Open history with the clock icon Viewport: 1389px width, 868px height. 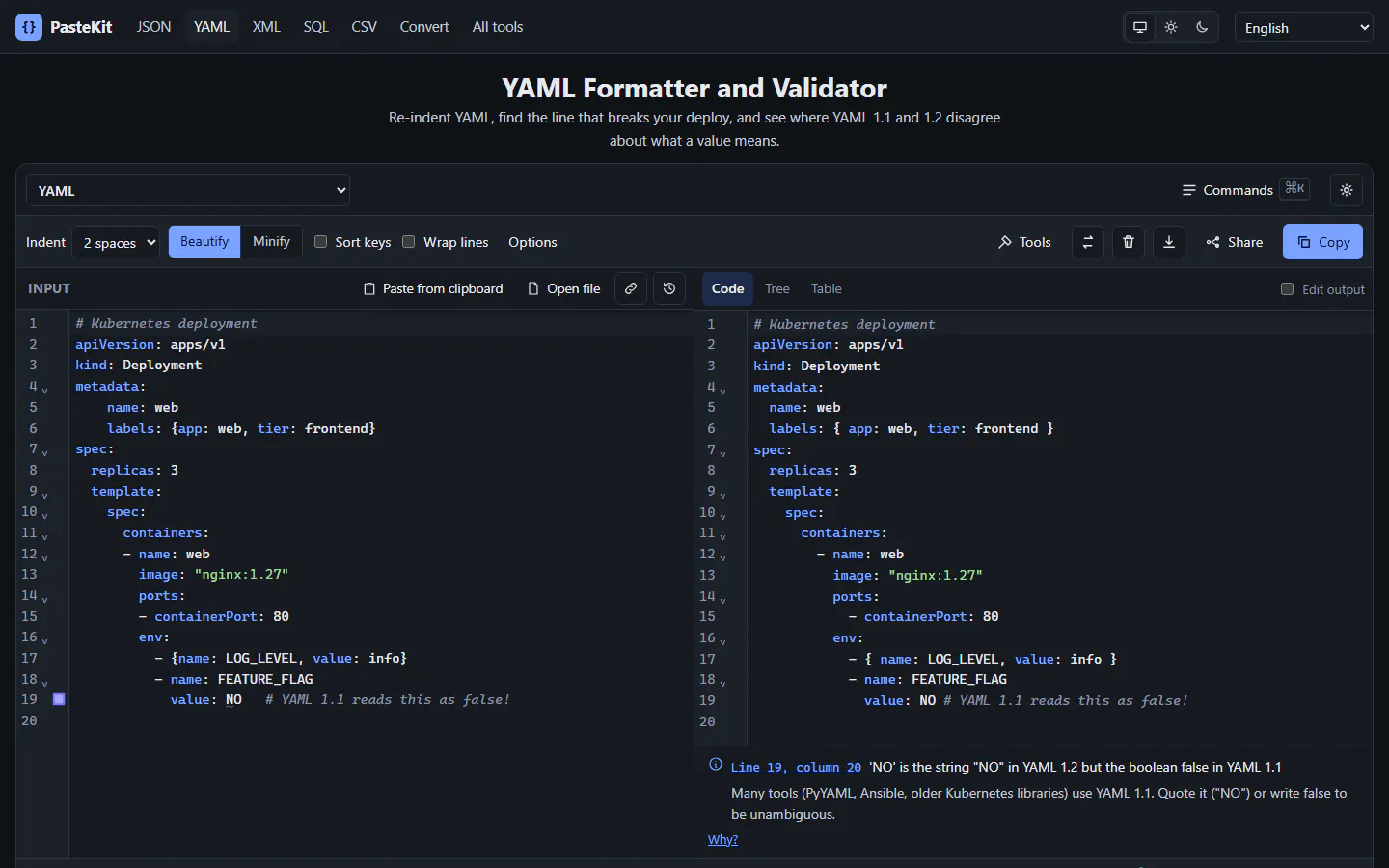[669, 288]
